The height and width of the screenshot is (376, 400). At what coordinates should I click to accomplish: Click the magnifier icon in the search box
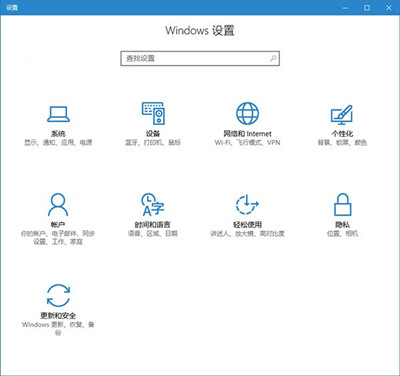point(273,58)
